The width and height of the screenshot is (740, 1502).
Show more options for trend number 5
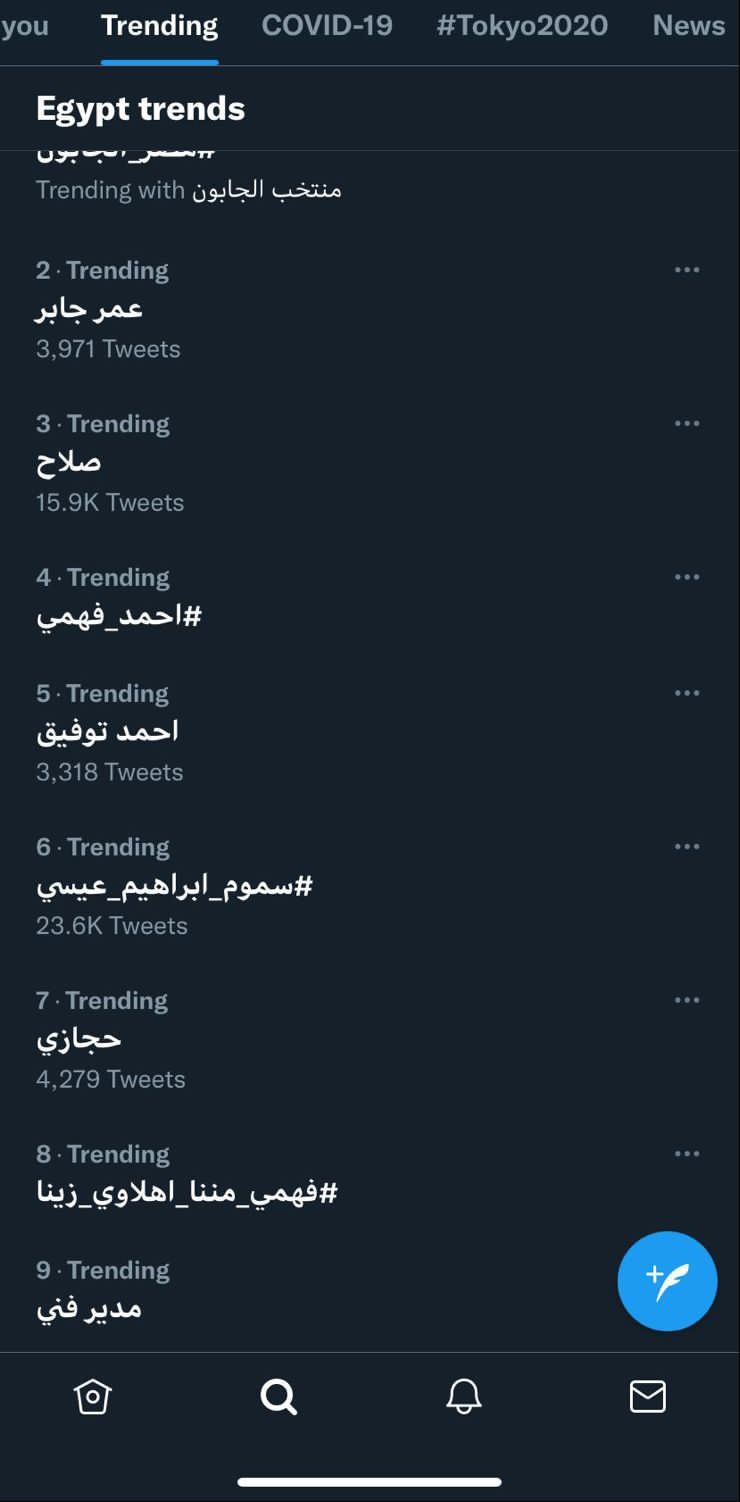click(687, 693)
